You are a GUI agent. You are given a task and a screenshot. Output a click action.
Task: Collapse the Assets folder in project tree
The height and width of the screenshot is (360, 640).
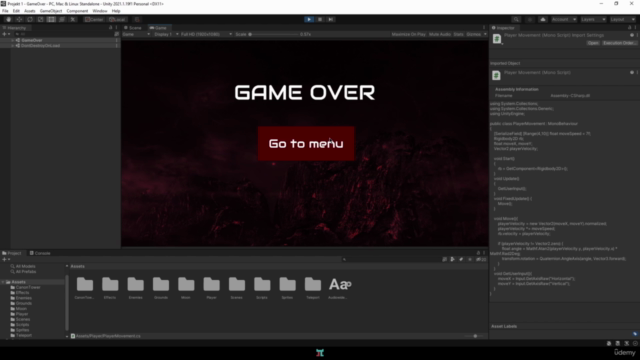coord(3,282)
